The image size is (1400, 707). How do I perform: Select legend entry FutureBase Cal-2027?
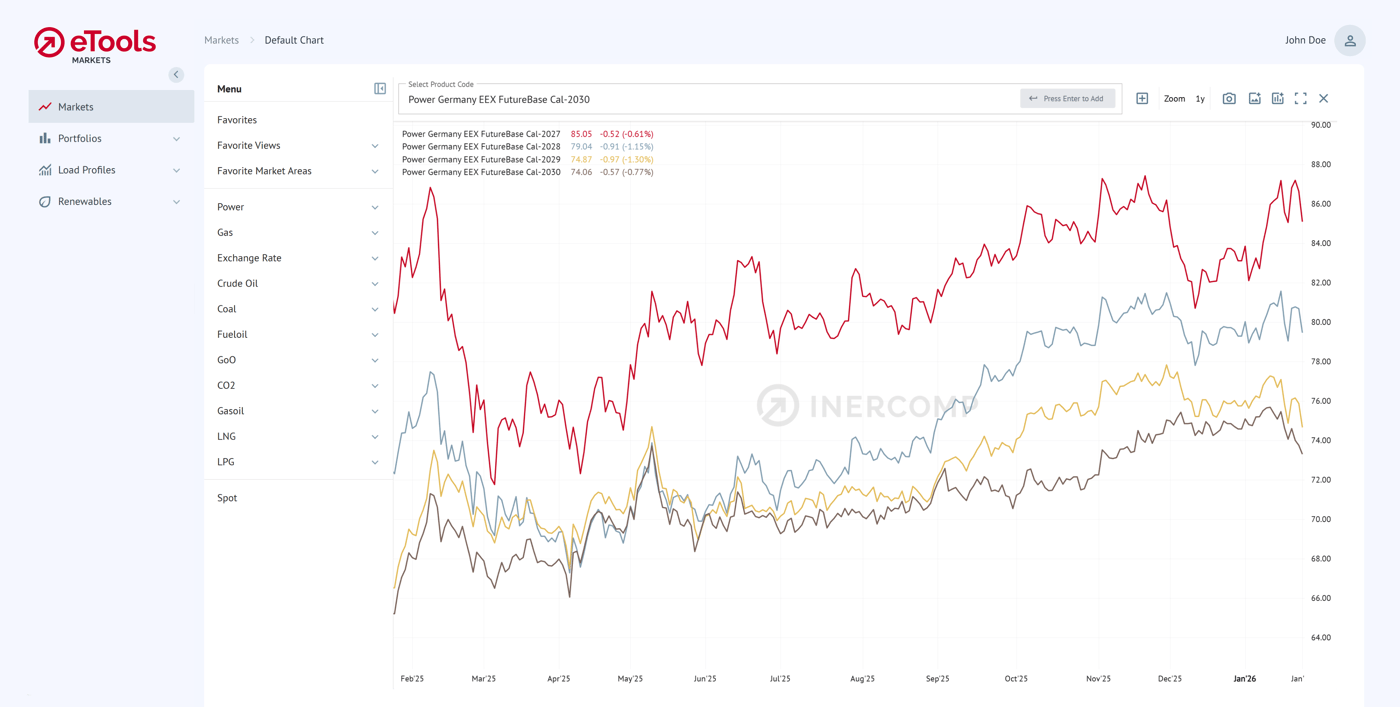click(x=481, y=134)
